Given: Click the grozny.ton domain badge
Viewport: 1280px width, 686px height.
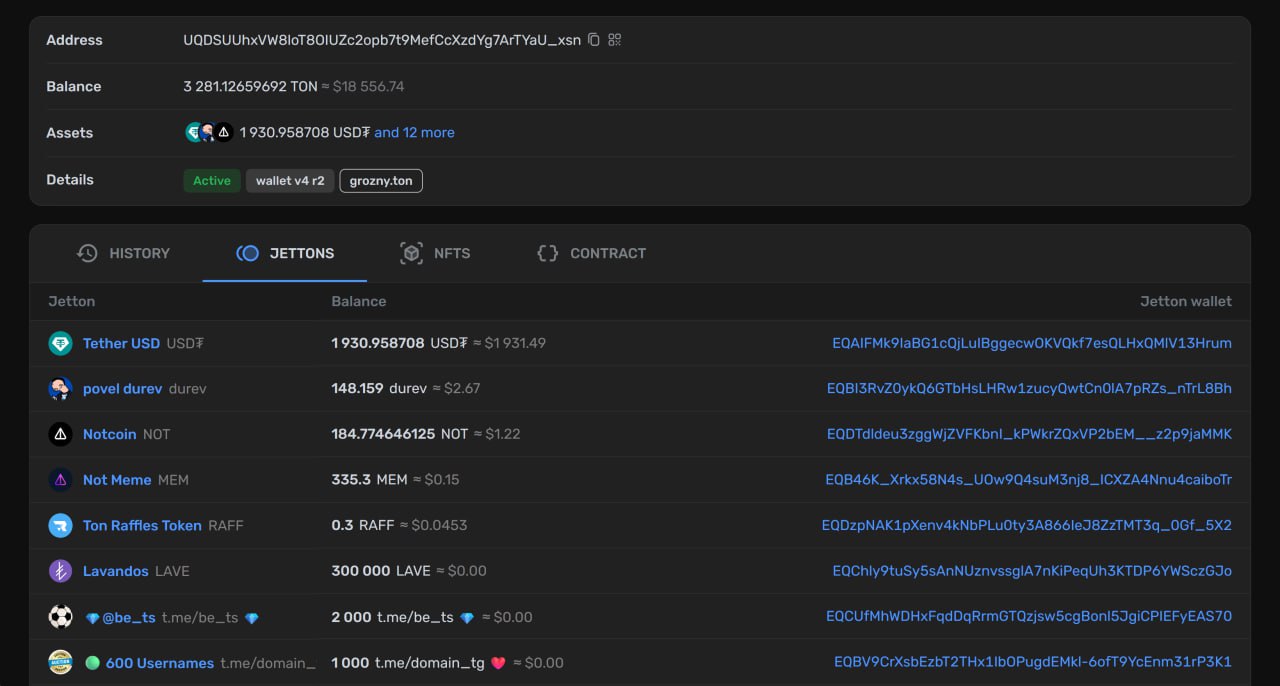Looking at the screenshot, I should tap(381, 181).
